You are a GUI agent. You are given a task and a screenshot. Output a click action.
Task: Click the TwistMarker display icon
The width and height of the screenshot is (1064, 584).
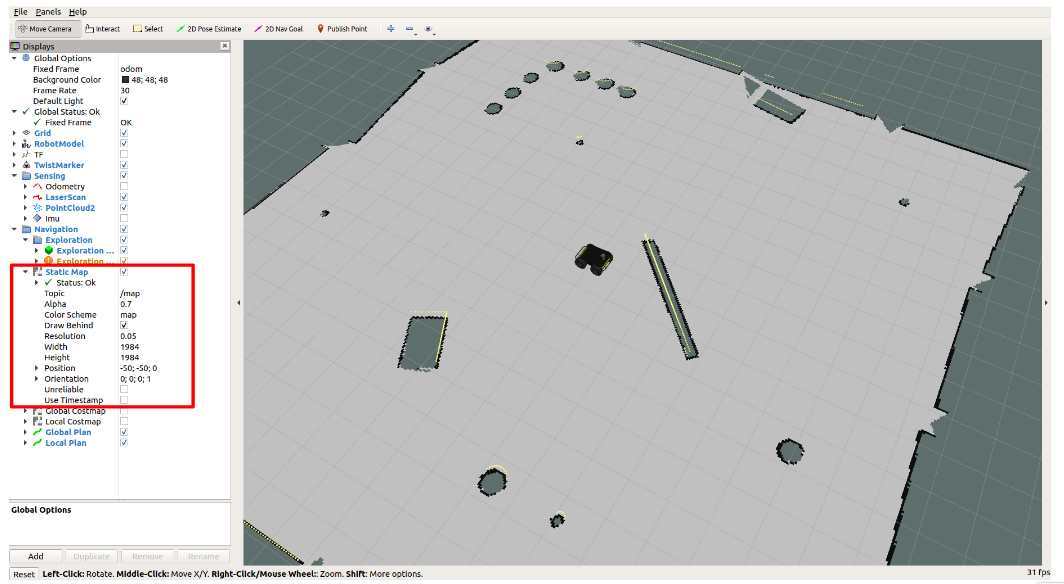26,165
